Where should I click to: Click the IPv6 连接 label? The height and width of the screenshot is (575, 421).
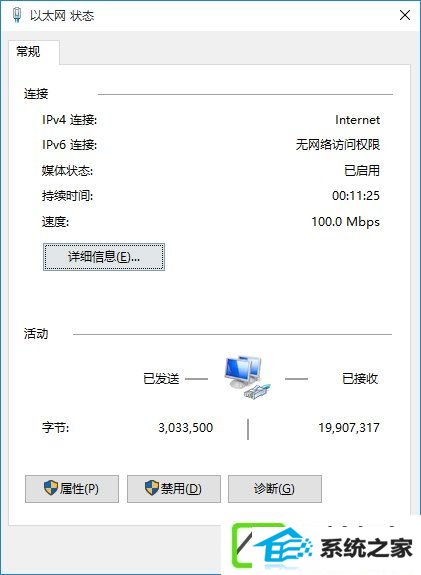click(x=69, y=145)
